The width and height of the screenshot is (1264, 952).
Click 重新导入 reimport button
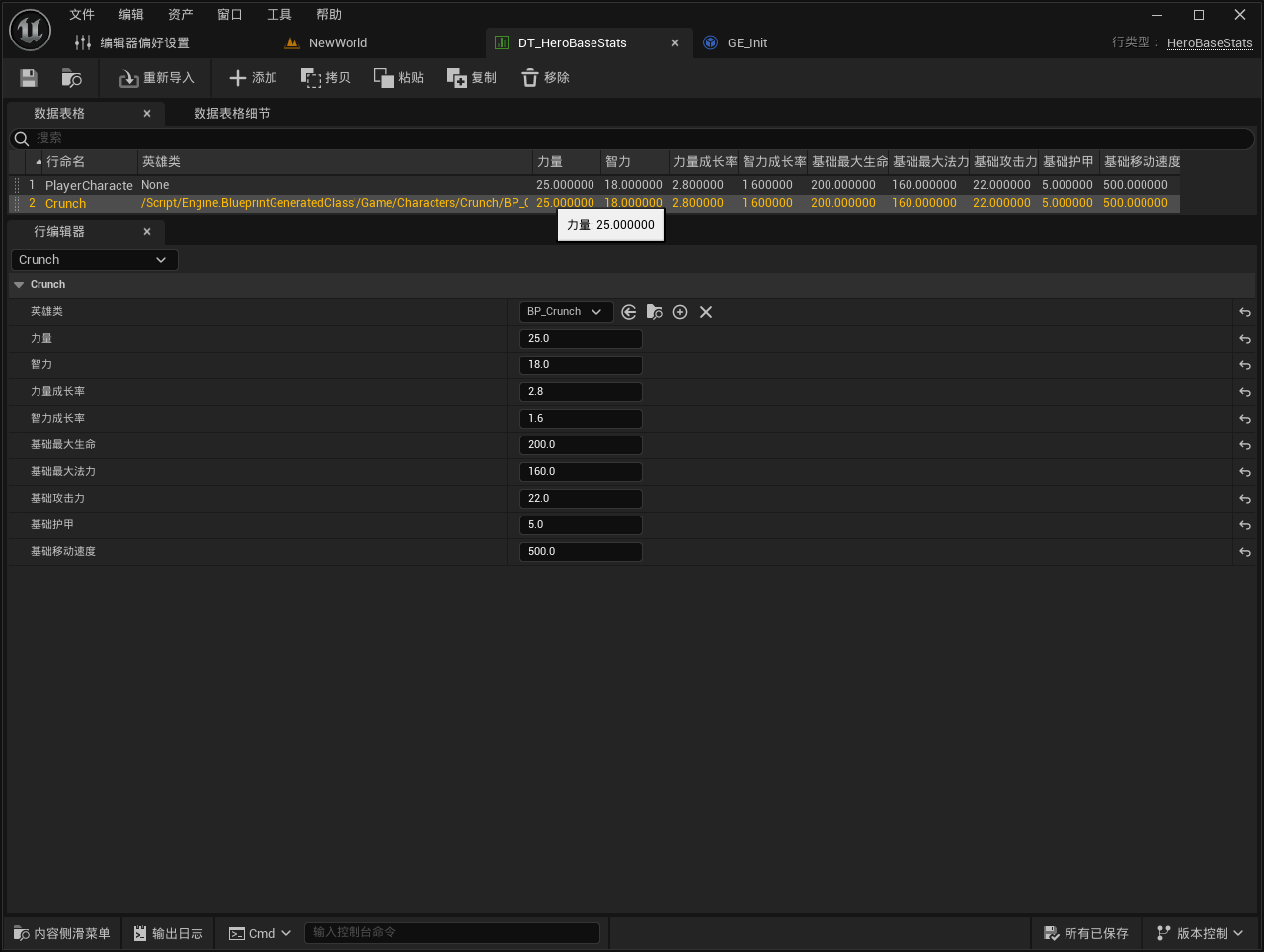[x=157, y=78]
